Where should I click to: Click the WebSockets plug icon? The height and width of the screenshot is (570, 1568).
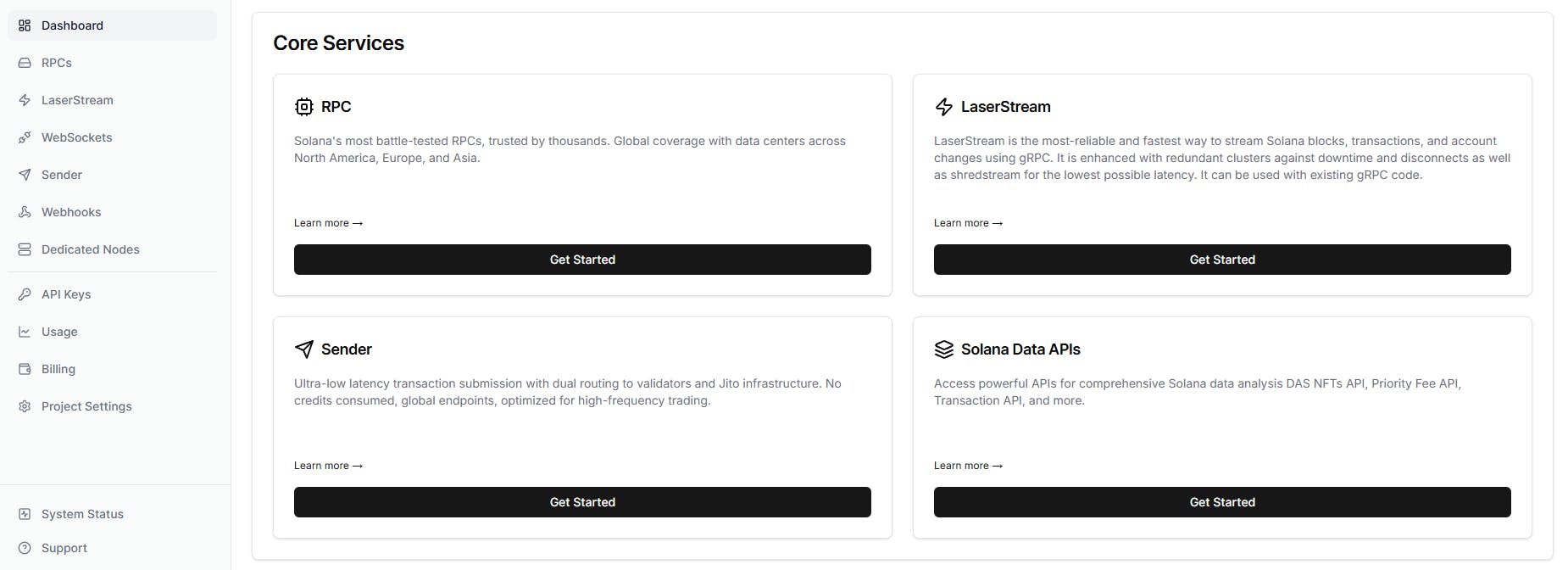point(25,137)
